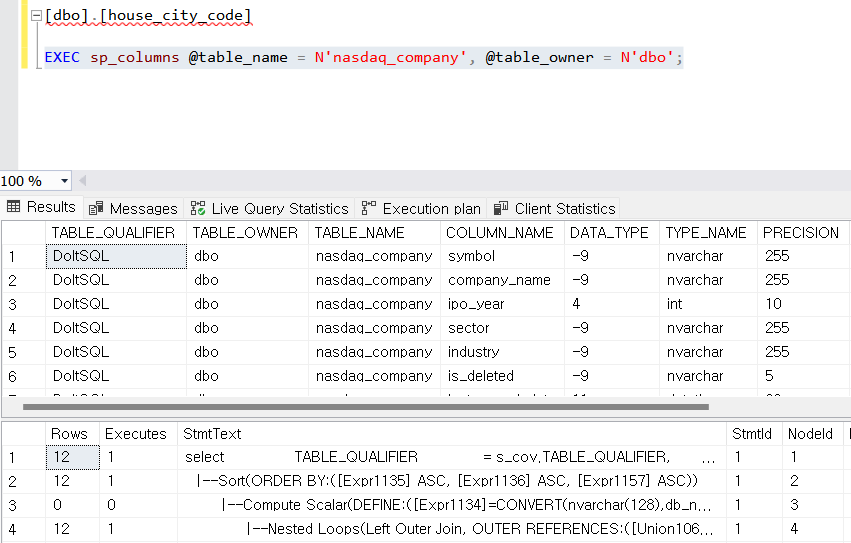Click the [house_city_code] text in editor
The width and height of the screenshot is (851, 543).
pos(176,16)
